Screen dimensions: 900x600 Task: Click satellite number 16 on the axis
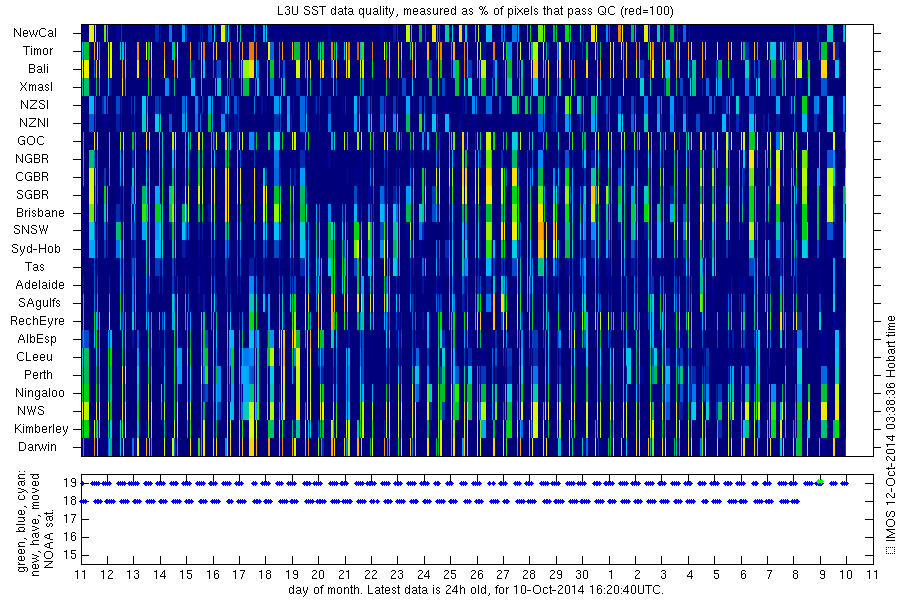70,537
